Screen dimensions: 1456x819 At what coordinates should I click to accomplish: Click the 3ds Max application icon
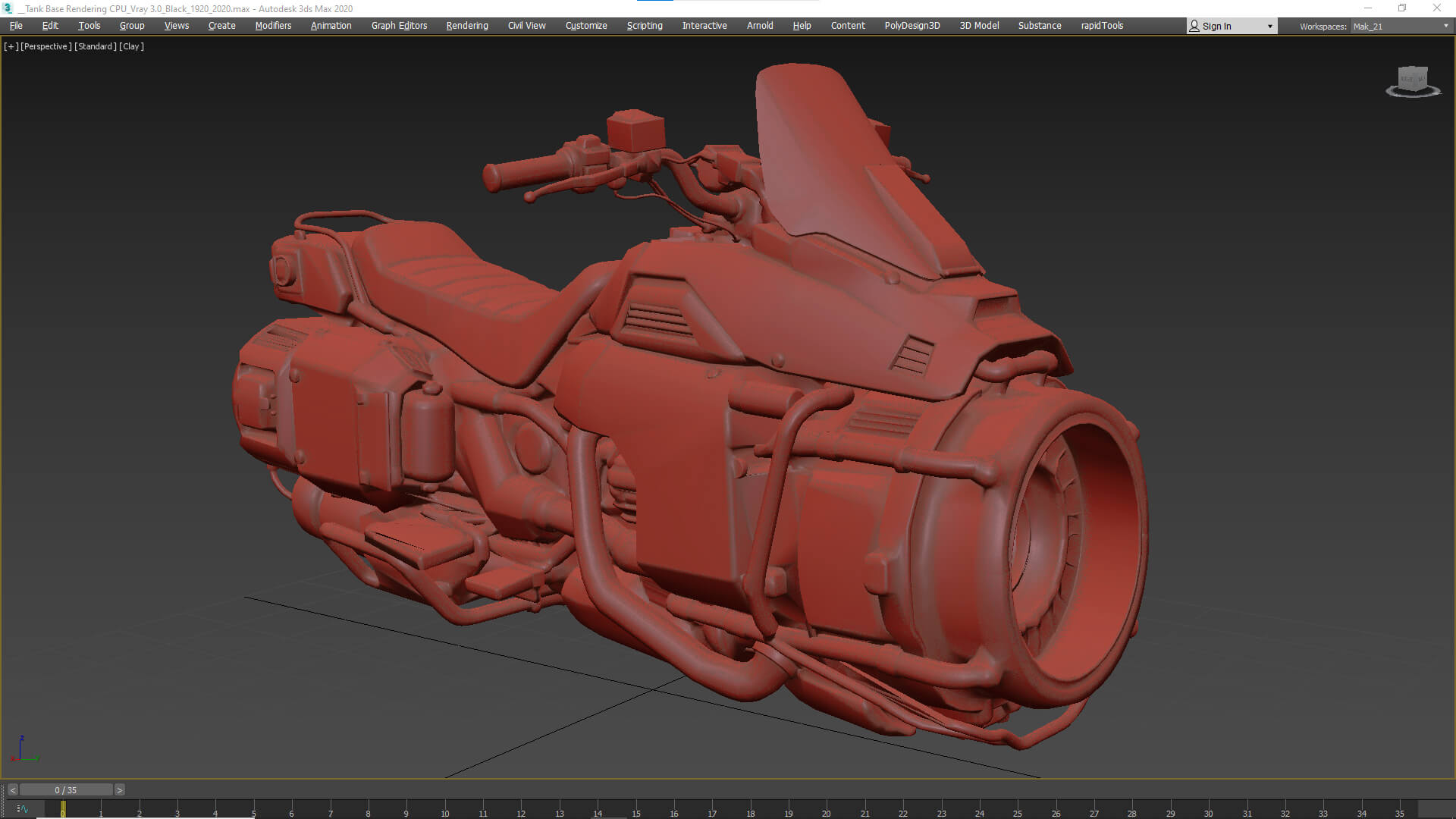click(x=8, y=8)
